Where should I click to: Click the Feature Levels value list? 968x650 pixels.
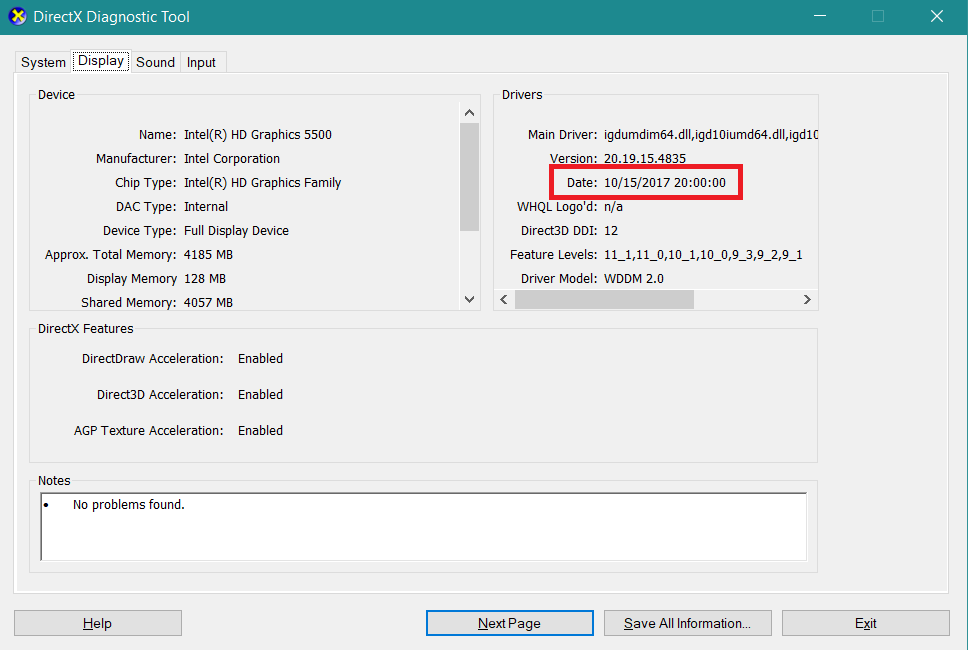pyautogui.click(x=703, y=255)
